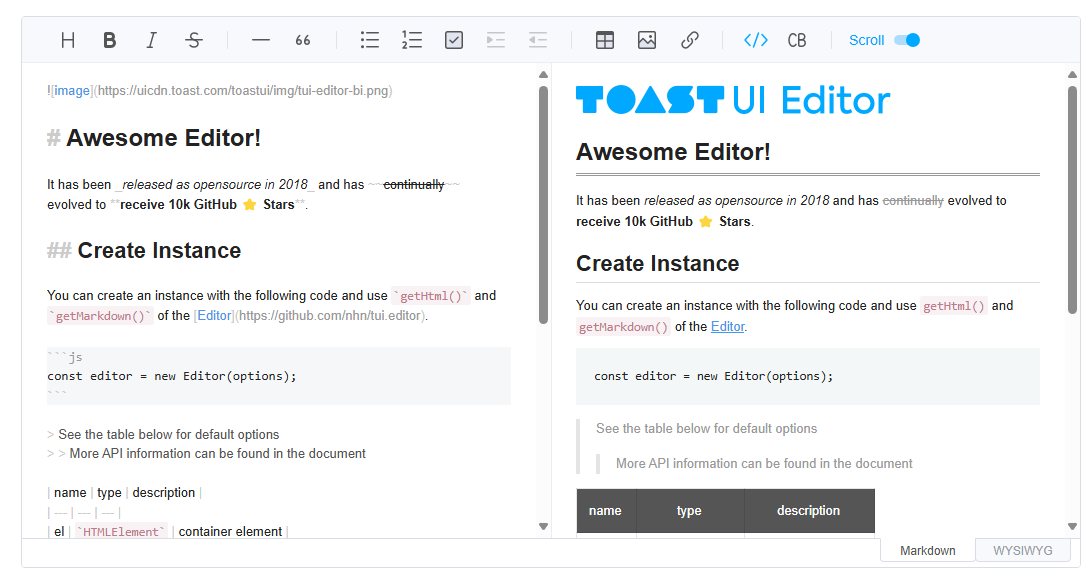
Task: Click the indent button
Action: [x=496, y=40]
